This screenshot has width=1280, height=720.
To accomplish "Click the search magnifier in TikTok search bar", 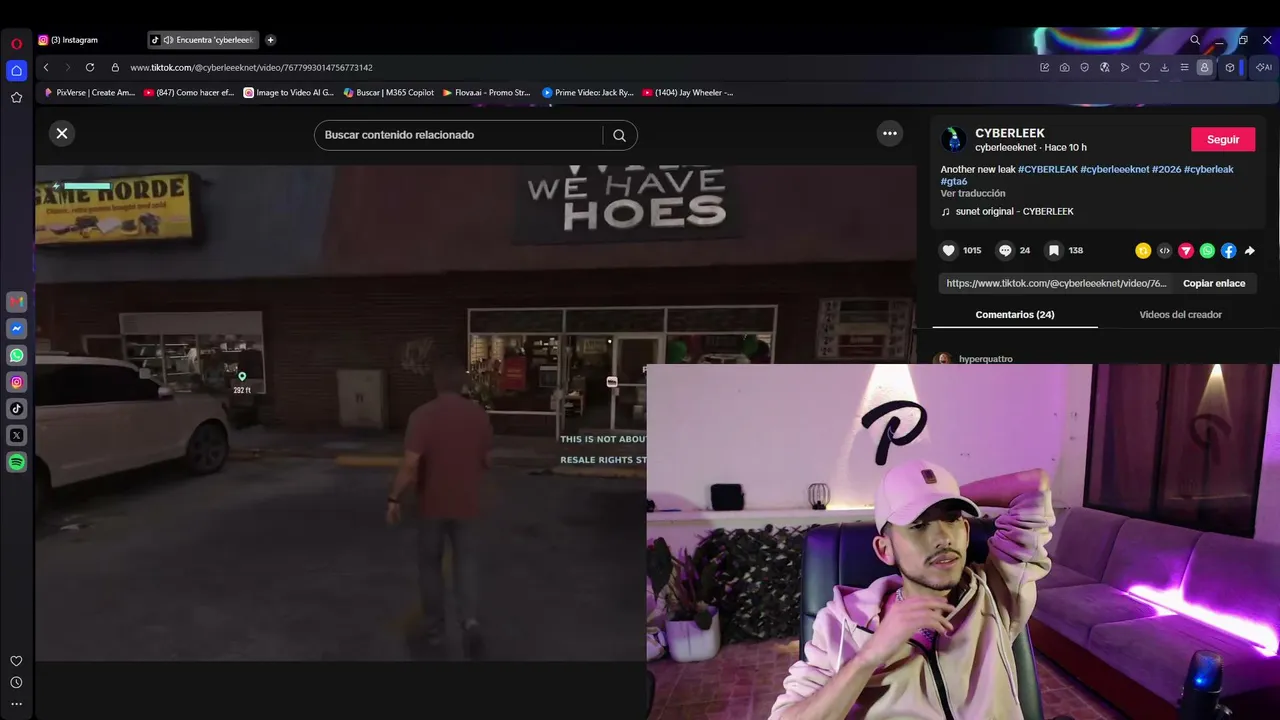I will click(x=619, y=135).
